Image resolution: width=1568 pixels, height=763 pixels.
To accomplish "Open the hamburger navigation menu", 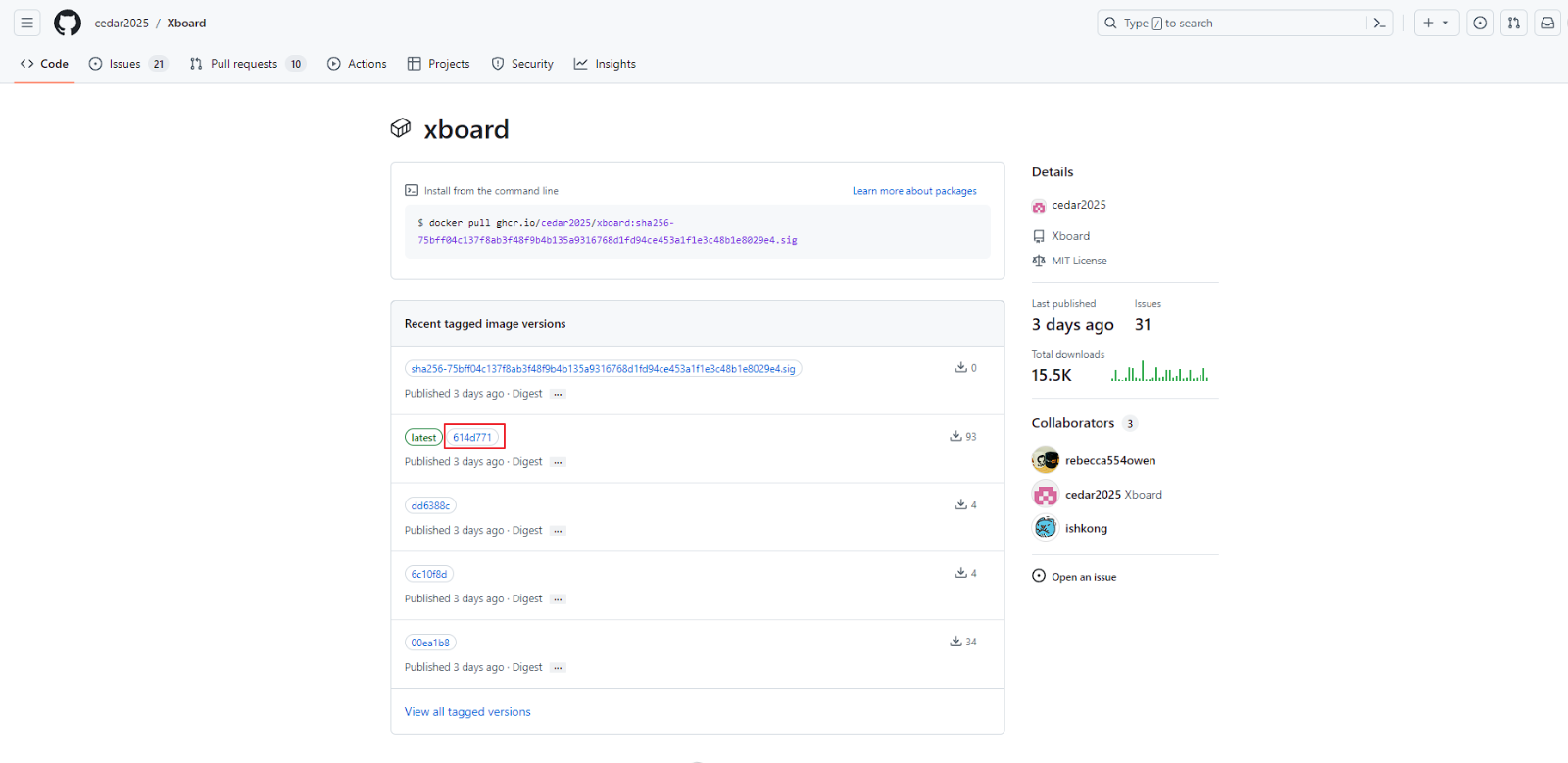I will click(27, 23).
